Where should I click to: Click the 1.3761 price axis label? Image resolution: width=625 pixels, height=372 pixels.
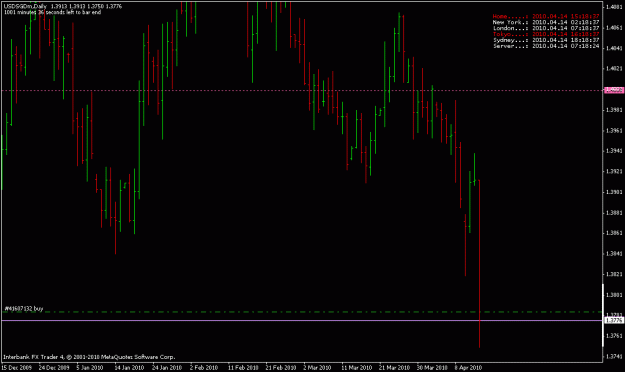pyautogui.click(x=614, y=336)
